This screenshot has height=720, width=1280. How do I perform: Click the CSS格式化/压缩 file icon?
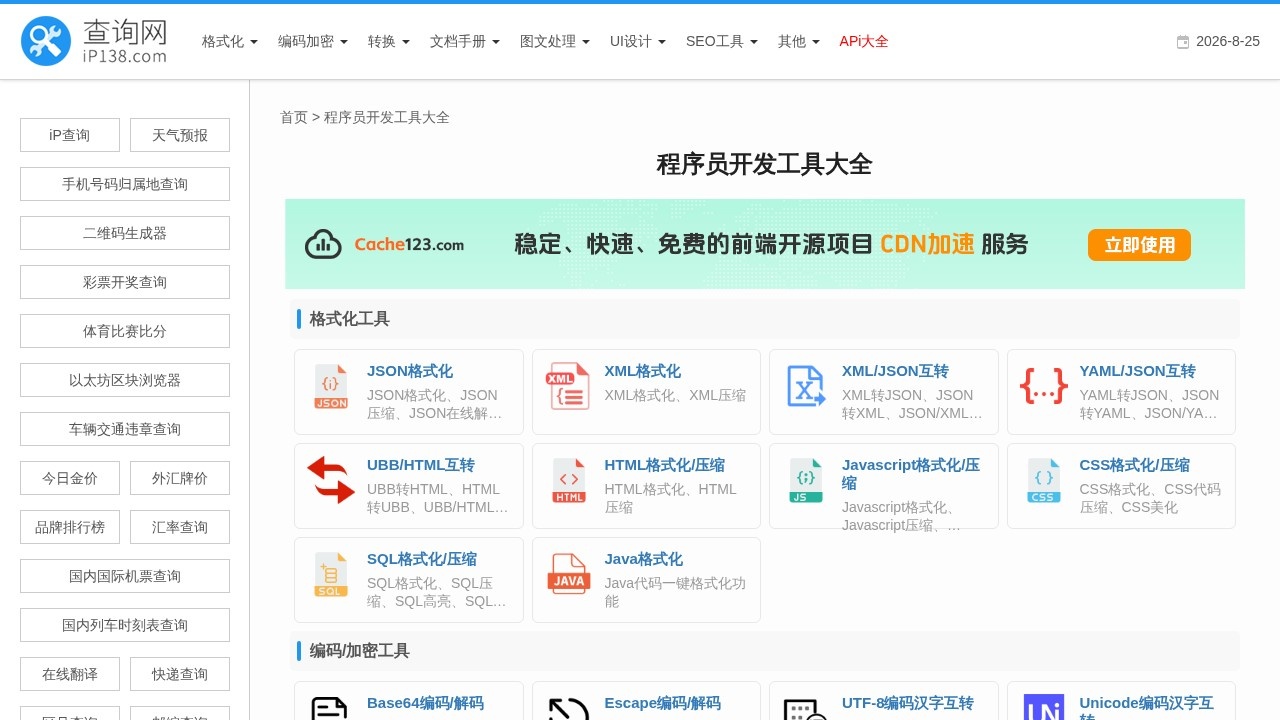click(1044, 480)
